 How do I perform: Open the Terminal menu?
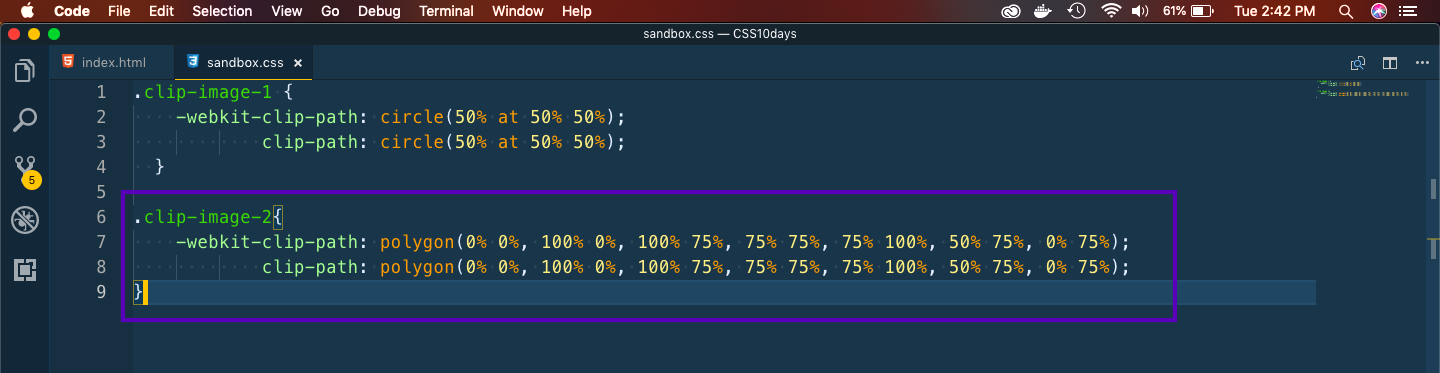(x=447, y=11)
